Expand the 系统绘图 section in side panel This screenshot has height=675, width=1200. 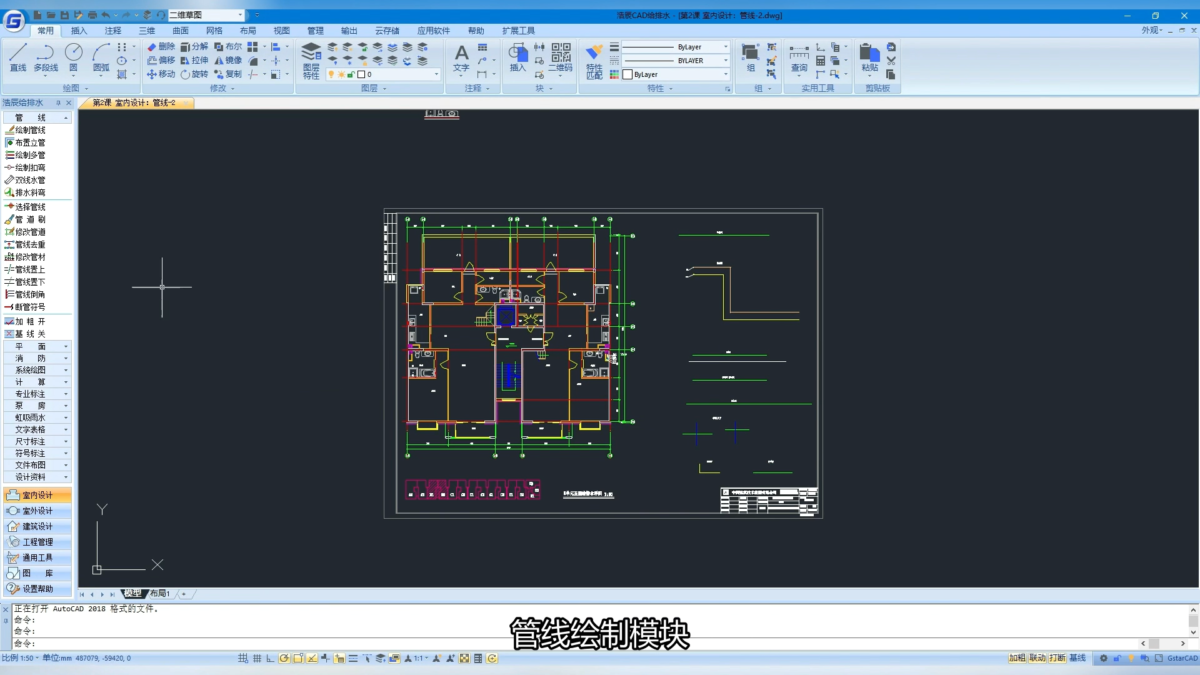pyautogui.click(x=37, y=370)
